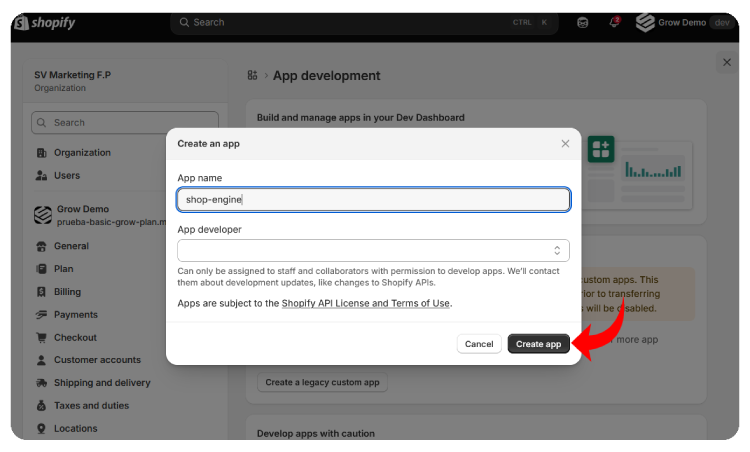Open Checkout settings in sidebar
Image resolution: width=750 pixels, height=452 pixels.
point(75,338)
